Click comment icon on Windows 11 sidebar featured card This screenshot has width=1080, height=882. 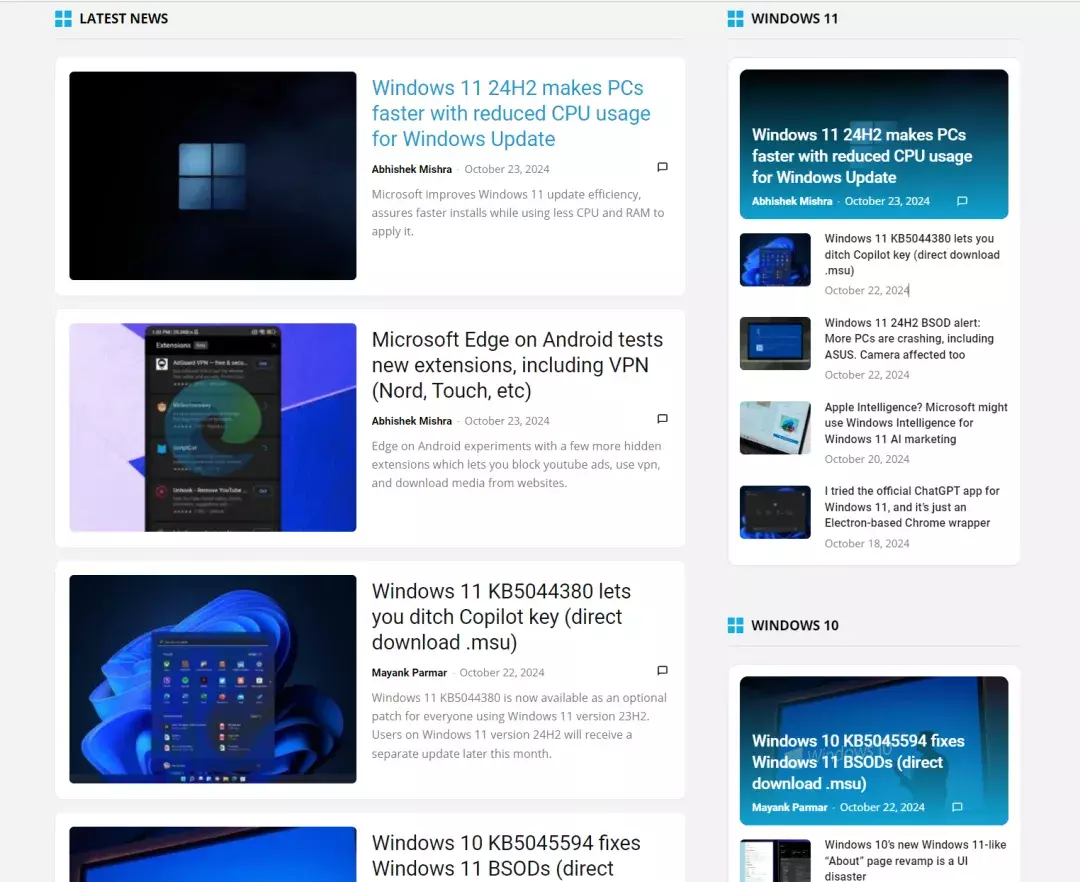click(x=962, y=201)
